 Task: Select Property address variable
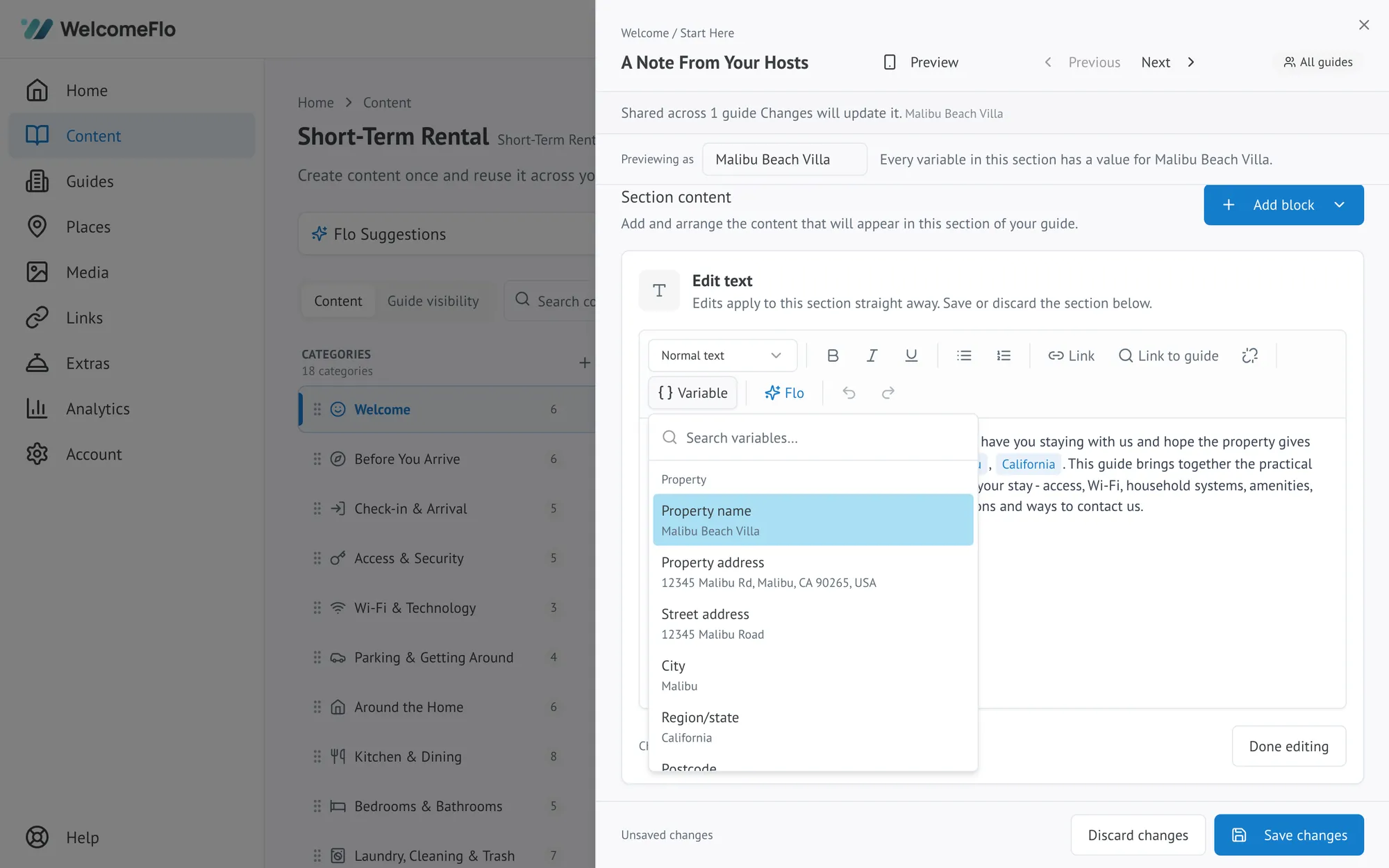(813, 571)
